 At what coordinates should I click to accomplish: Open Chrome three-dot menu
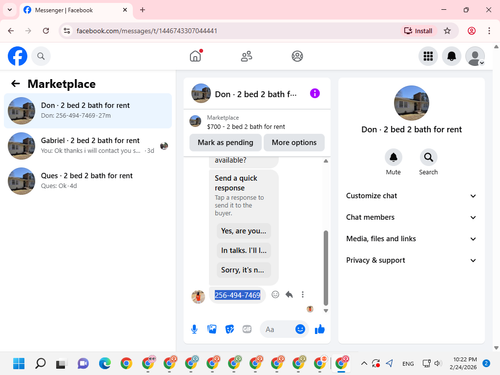pos(489,31)
